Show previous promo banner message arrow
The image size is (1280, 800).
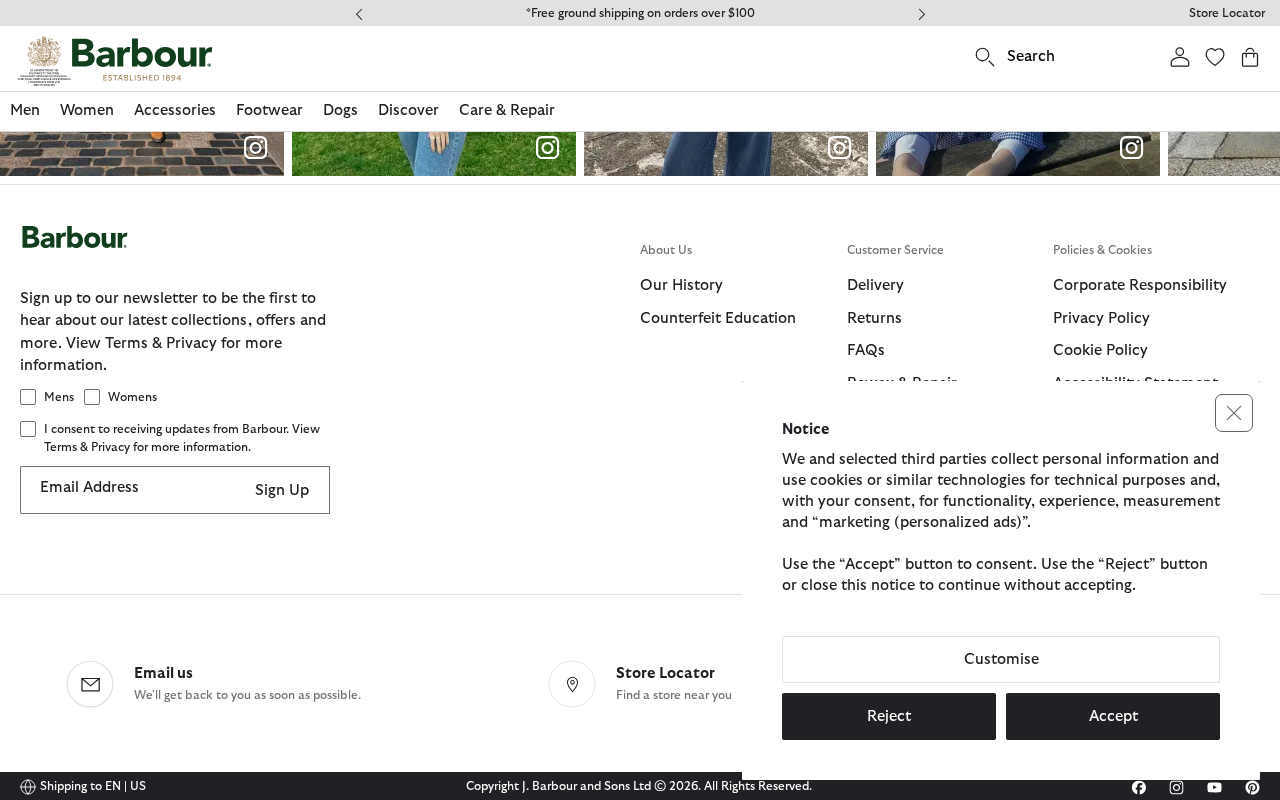[x=359, y=14]
